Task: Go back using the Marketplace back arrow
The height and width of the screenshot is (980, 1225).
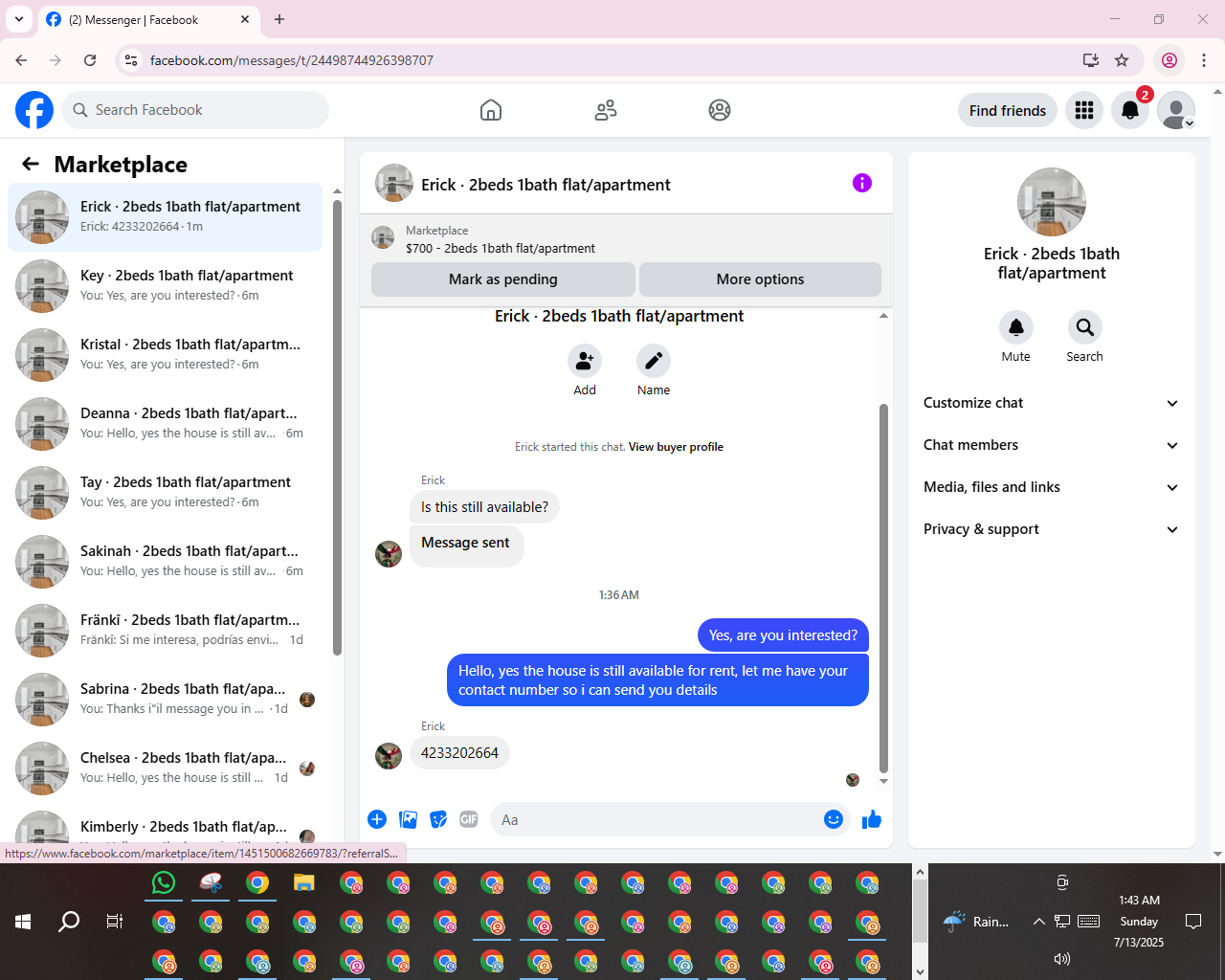Action: click(31, 164)
